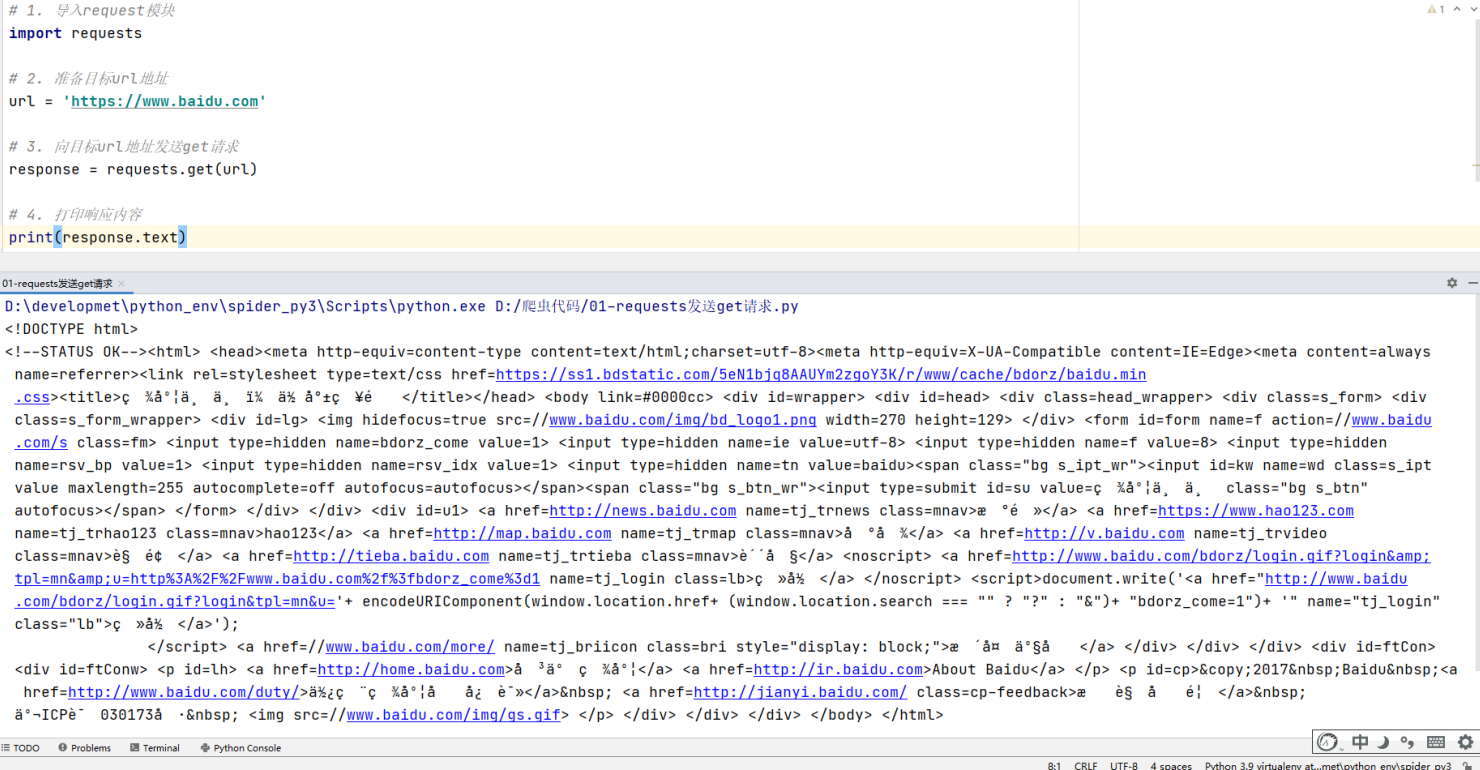Open the 4 spaces indent settings

(x=1171, y=765)
